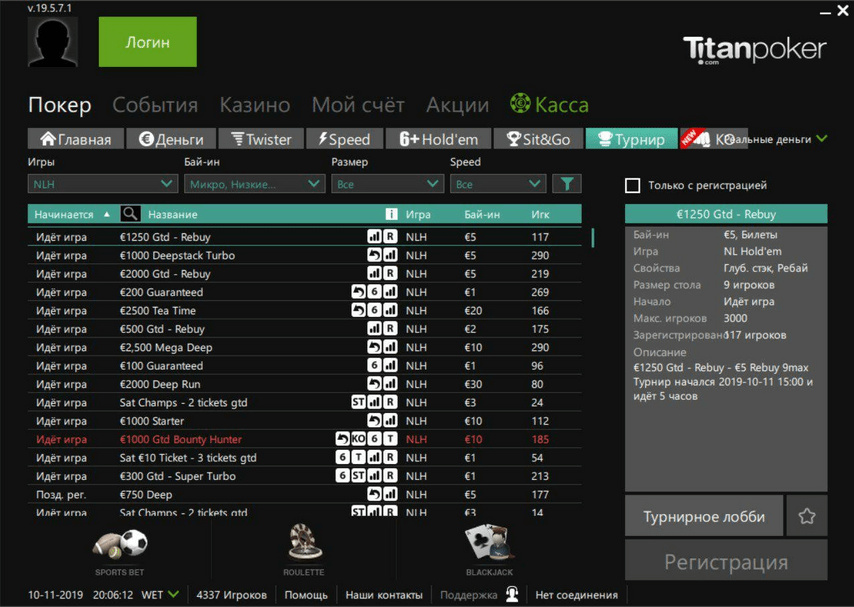Switch to the Twister tab
The height and width of the screenshot is (607, 854).
261,139
